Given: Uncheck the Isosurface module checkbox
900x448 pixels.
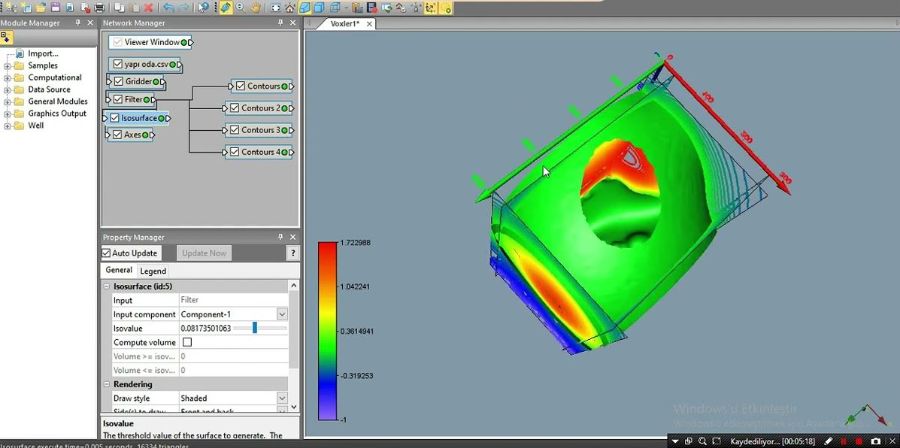Looking at the screenshot, I should (x=115, y=118).
